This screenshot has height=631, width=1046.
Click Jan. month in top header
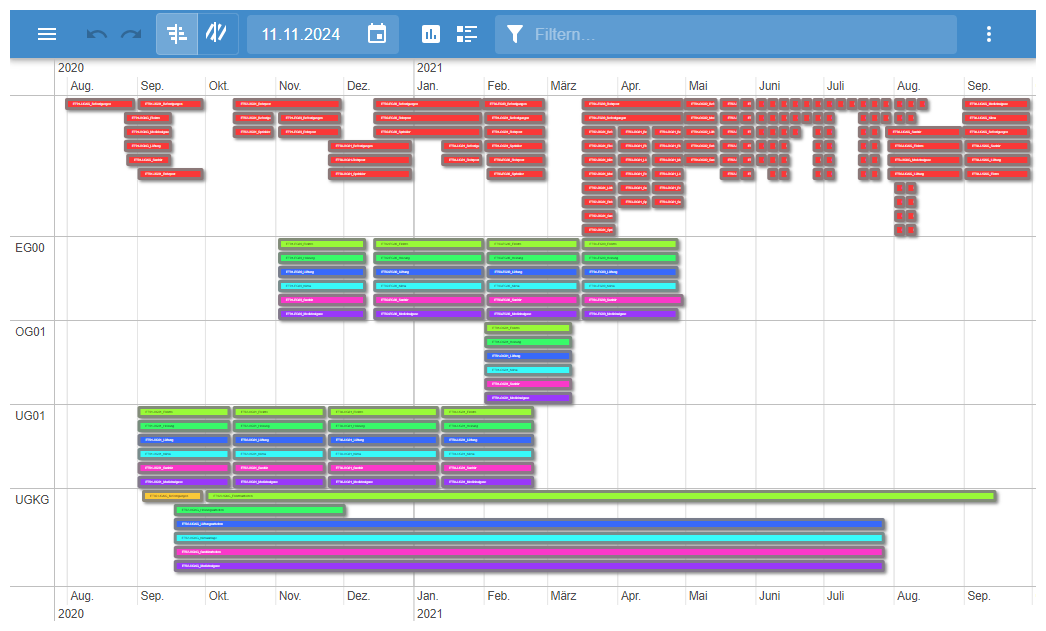coord(428,86)
